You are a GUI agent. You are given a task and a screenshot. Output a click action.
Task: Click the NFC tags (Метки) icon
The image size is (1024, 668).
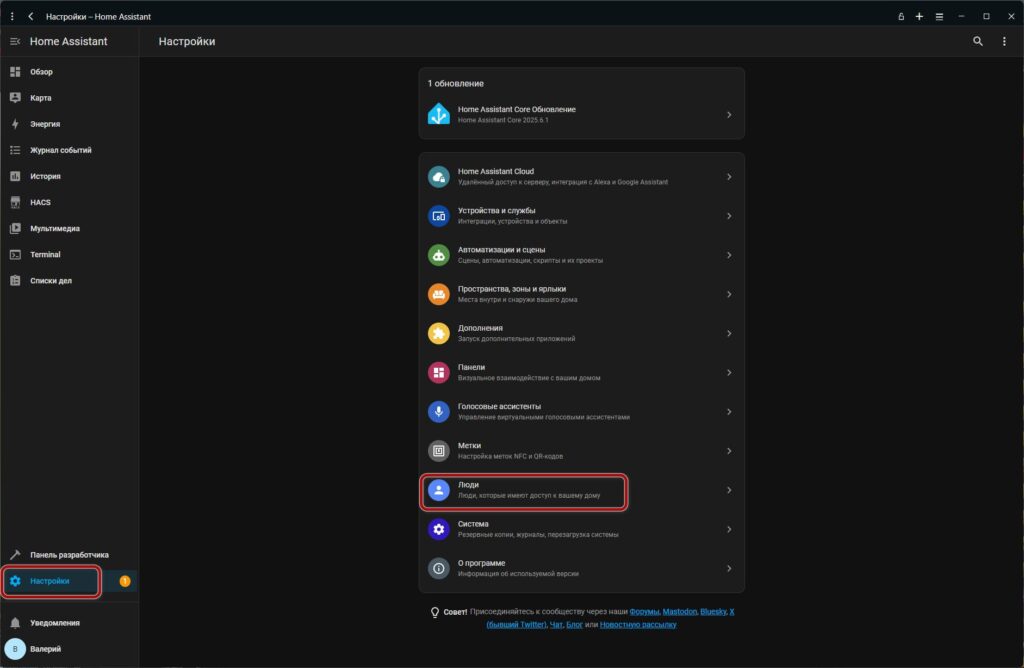[438, 451]
